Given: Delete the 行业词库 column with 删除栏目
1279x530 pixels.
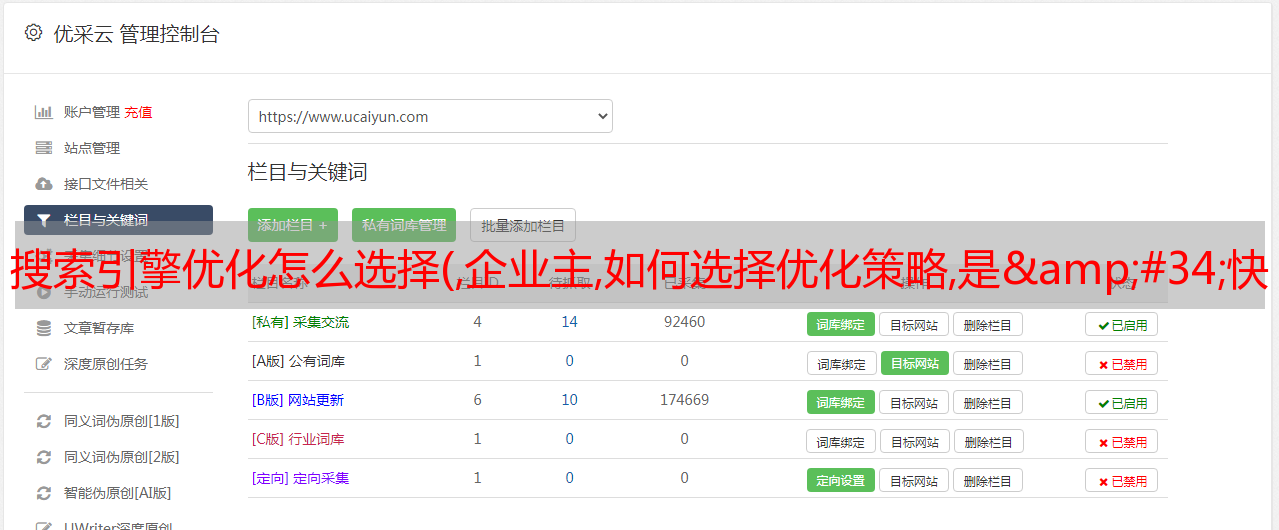Looking at the screenshot, I should point(988,441).
